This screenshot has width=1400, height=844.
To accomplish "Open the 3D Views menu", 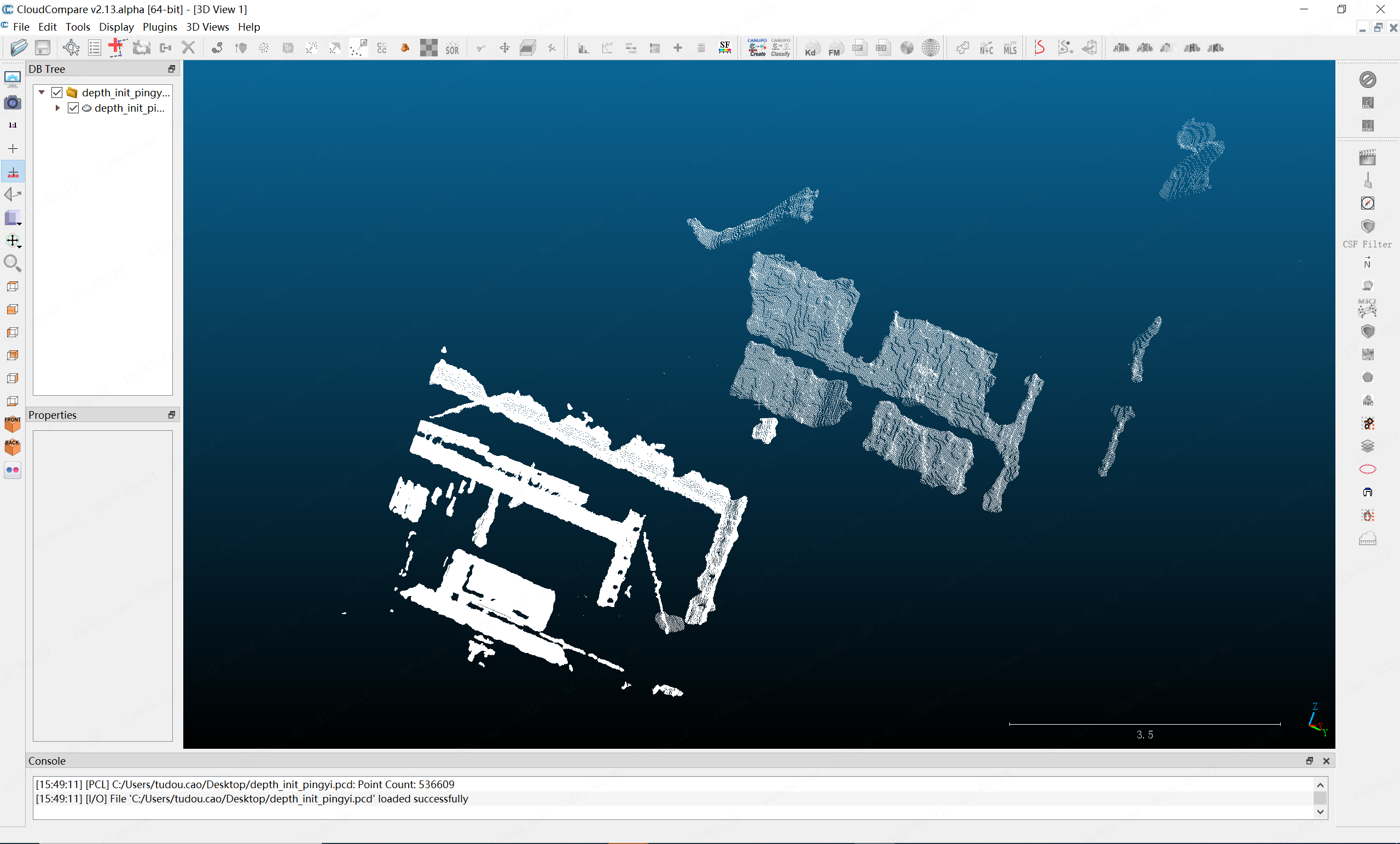I will click(207, 27).
